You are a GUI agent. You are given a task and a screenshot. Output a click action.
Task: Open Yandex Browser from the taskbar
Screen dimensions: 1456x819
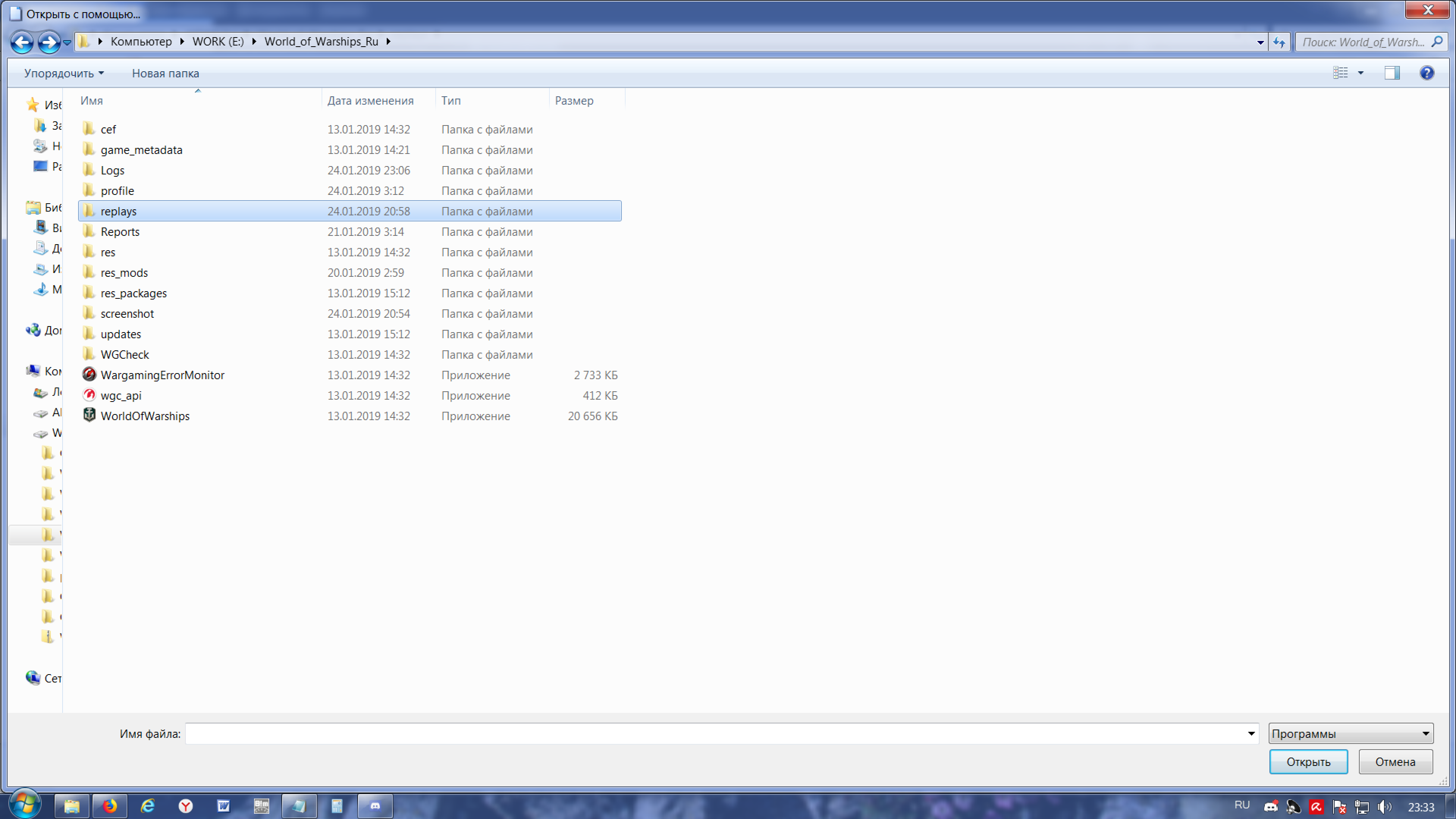(185, 805)
